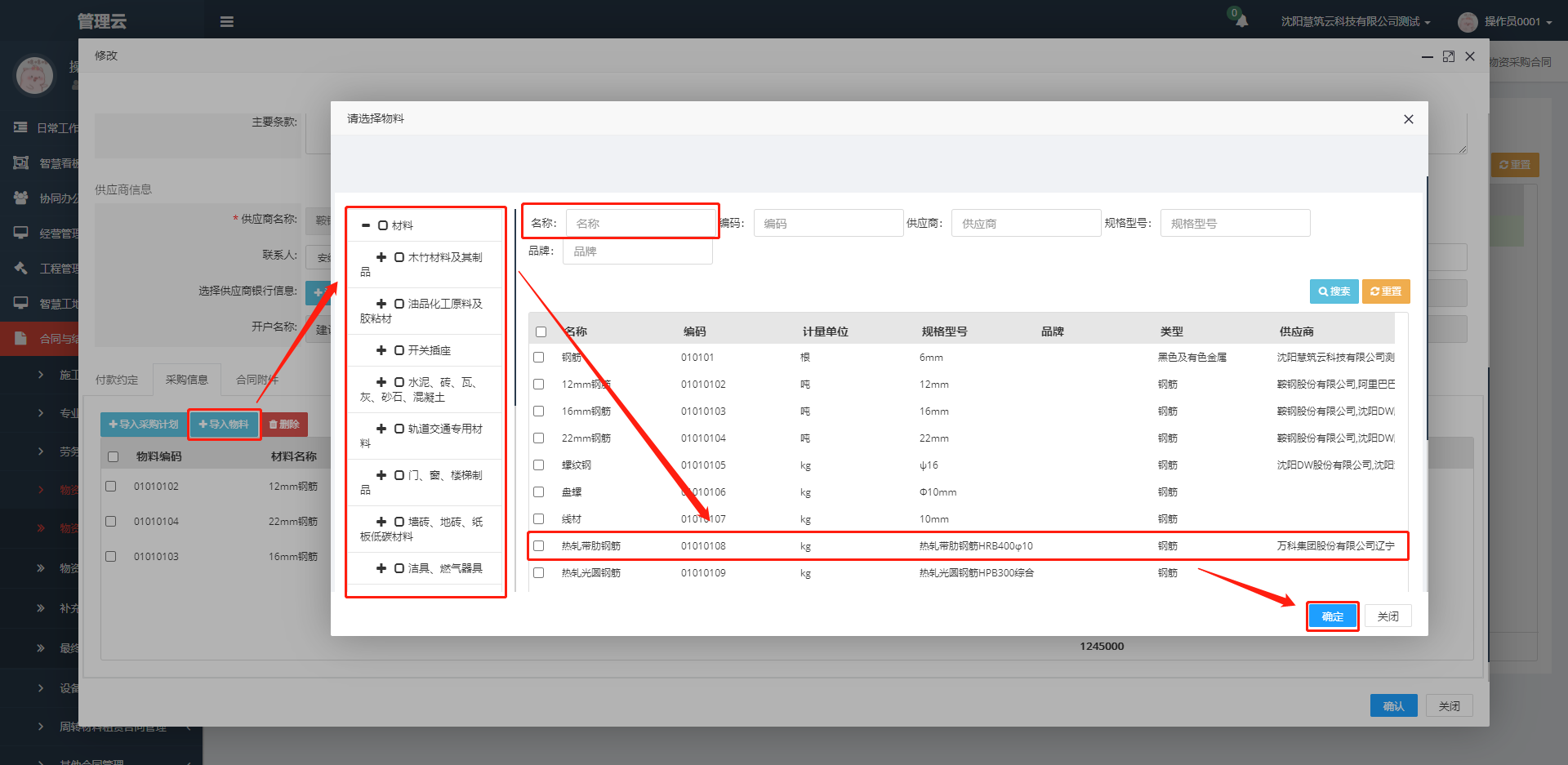Collapse the 材料 root tree node

coord(366,225)
